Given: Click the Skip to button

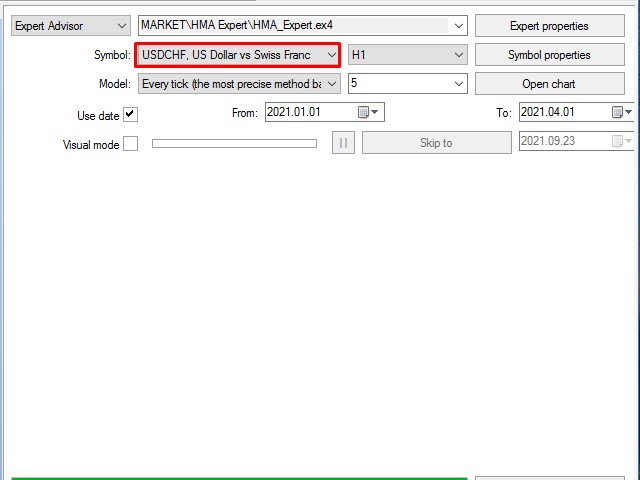Looking at the screenshot, I should click(436, 142).
